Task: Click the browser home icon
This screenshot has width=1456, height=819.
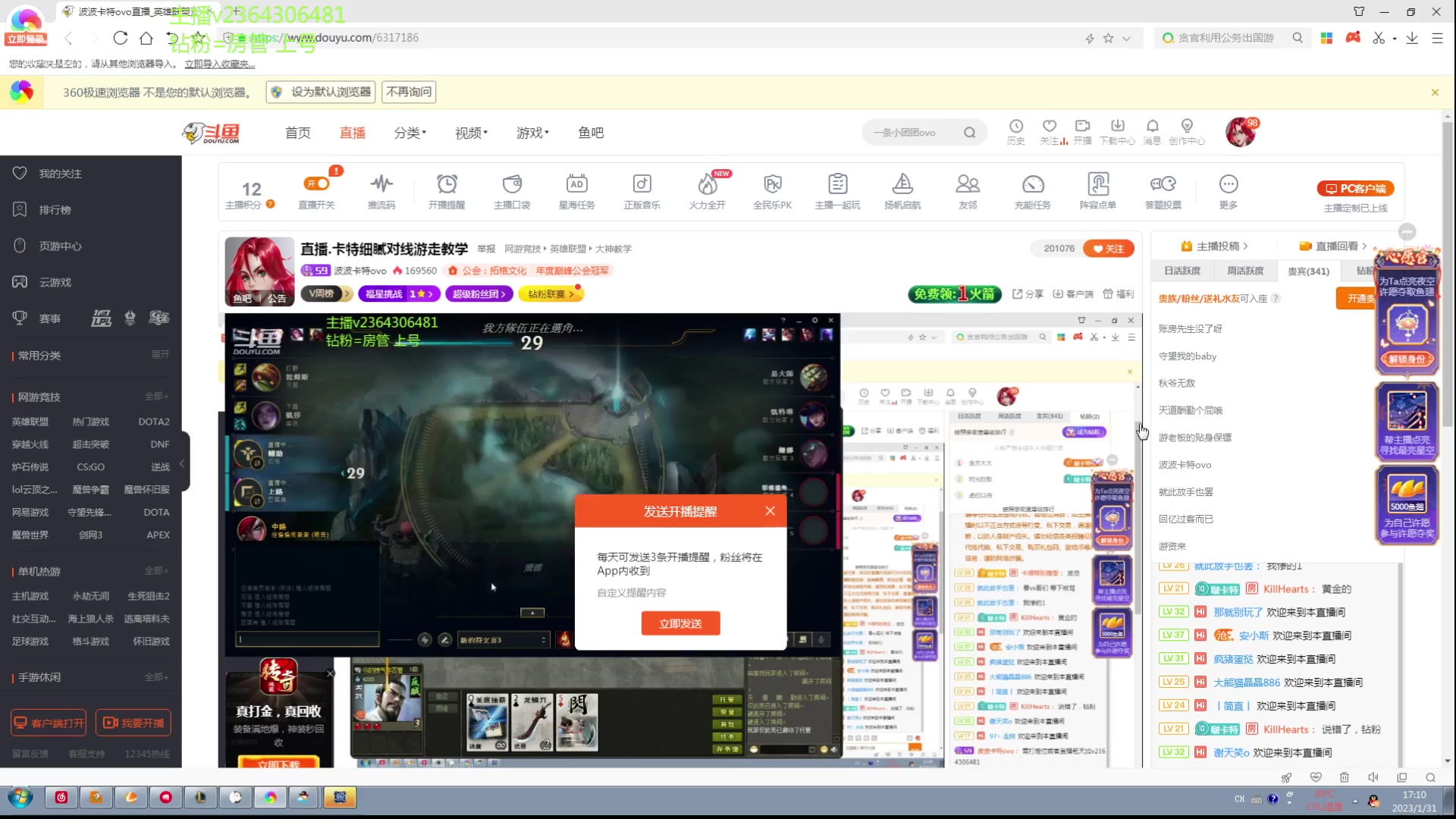Action: [x=146, y=38]
